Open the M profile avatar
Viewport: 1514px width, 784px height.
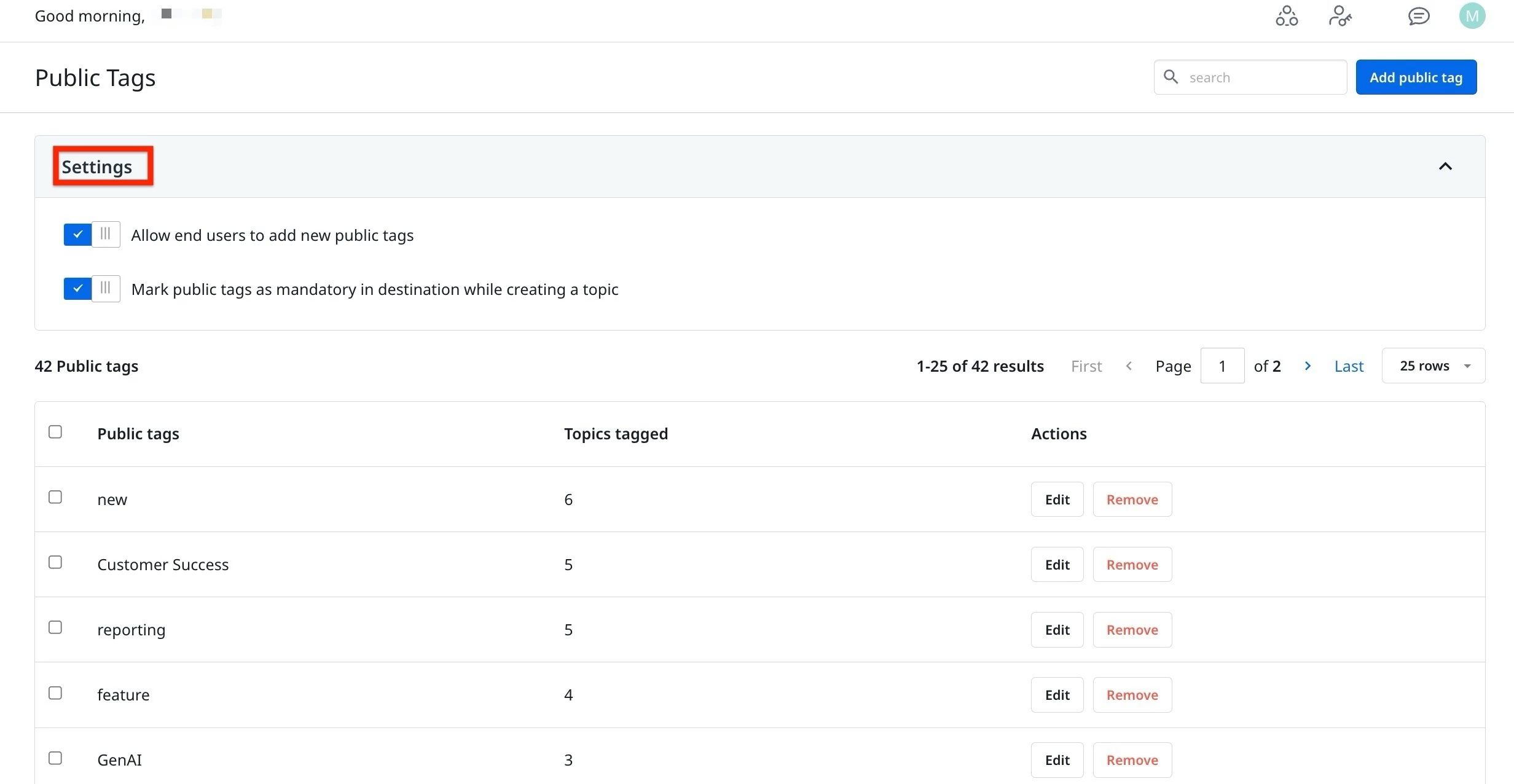(x=1472, y=16)
